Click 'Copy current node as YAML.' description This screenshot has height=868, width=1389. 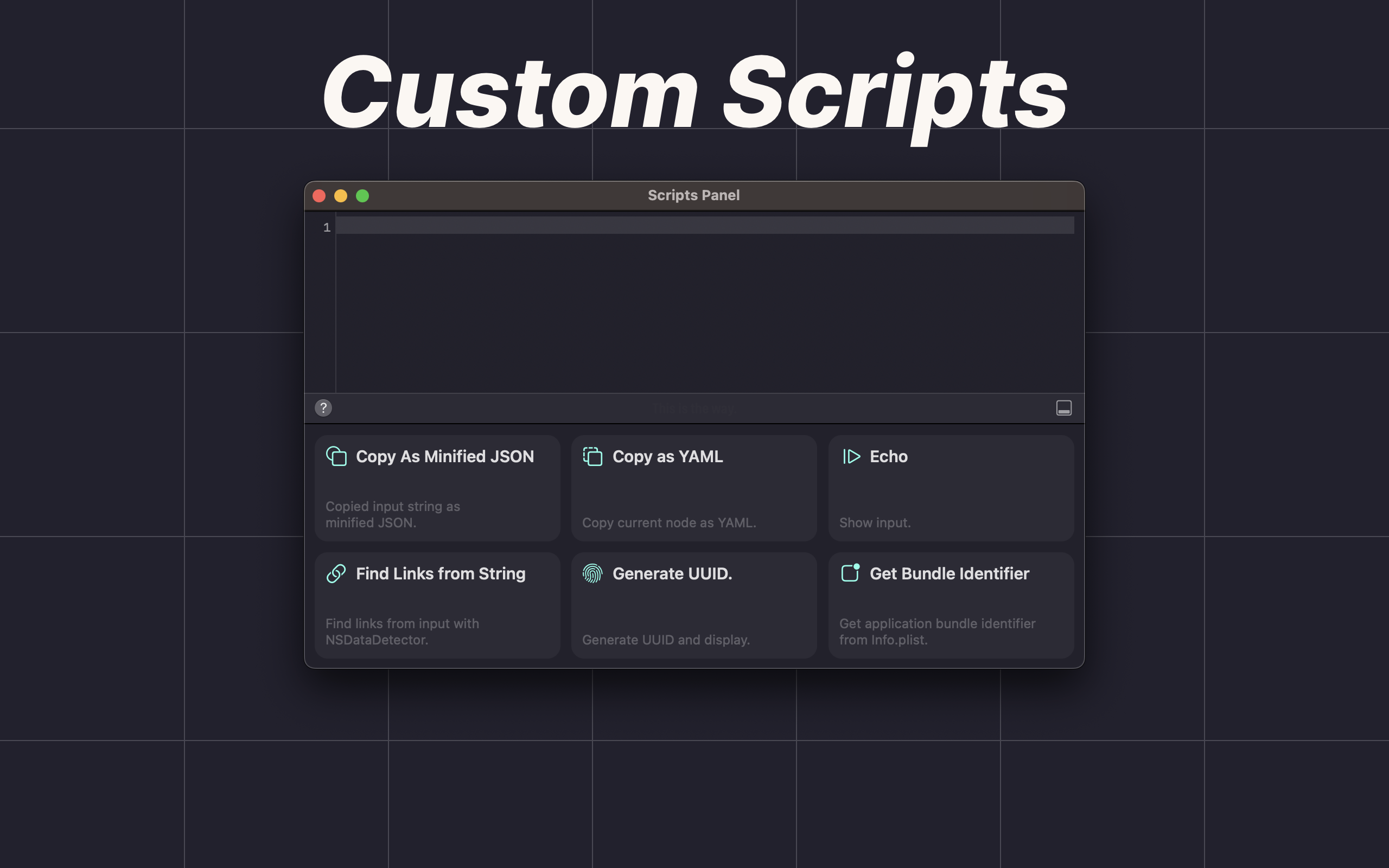669,523
